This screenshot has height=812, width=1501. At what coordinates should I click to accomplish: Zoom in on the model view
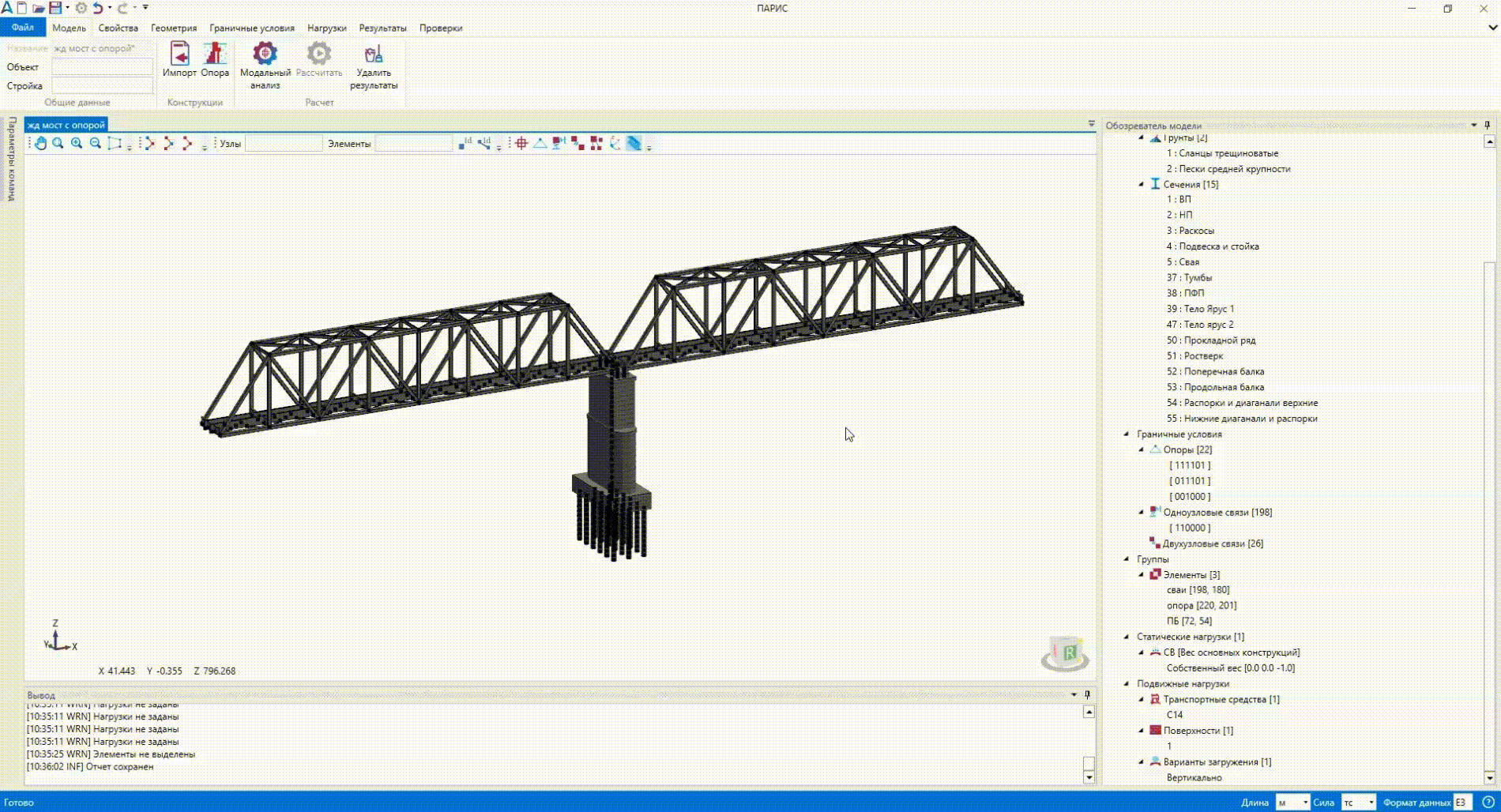(x=77, y=143)
